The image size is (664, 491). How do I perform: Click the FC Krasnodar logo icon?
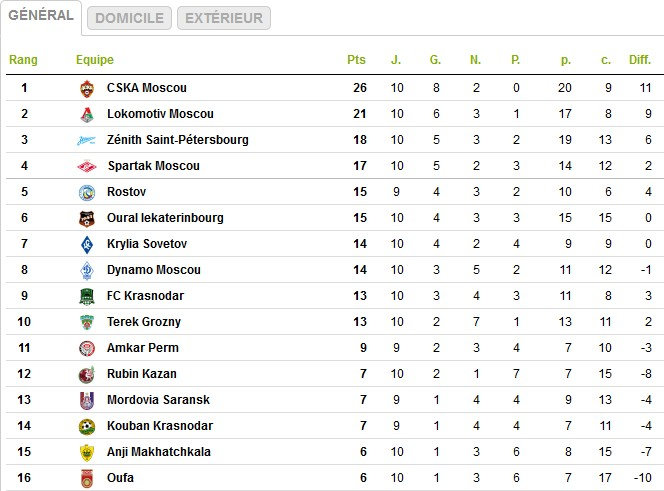pyautogui.click(x=87, y=296)
